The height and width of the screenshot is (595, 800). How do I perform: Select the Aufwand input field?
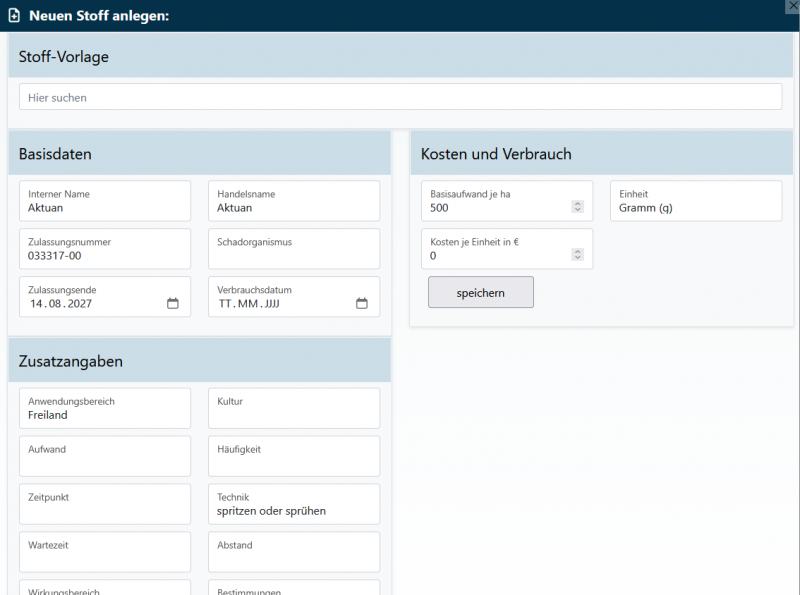pyautogui.click(x=104, y=457)
